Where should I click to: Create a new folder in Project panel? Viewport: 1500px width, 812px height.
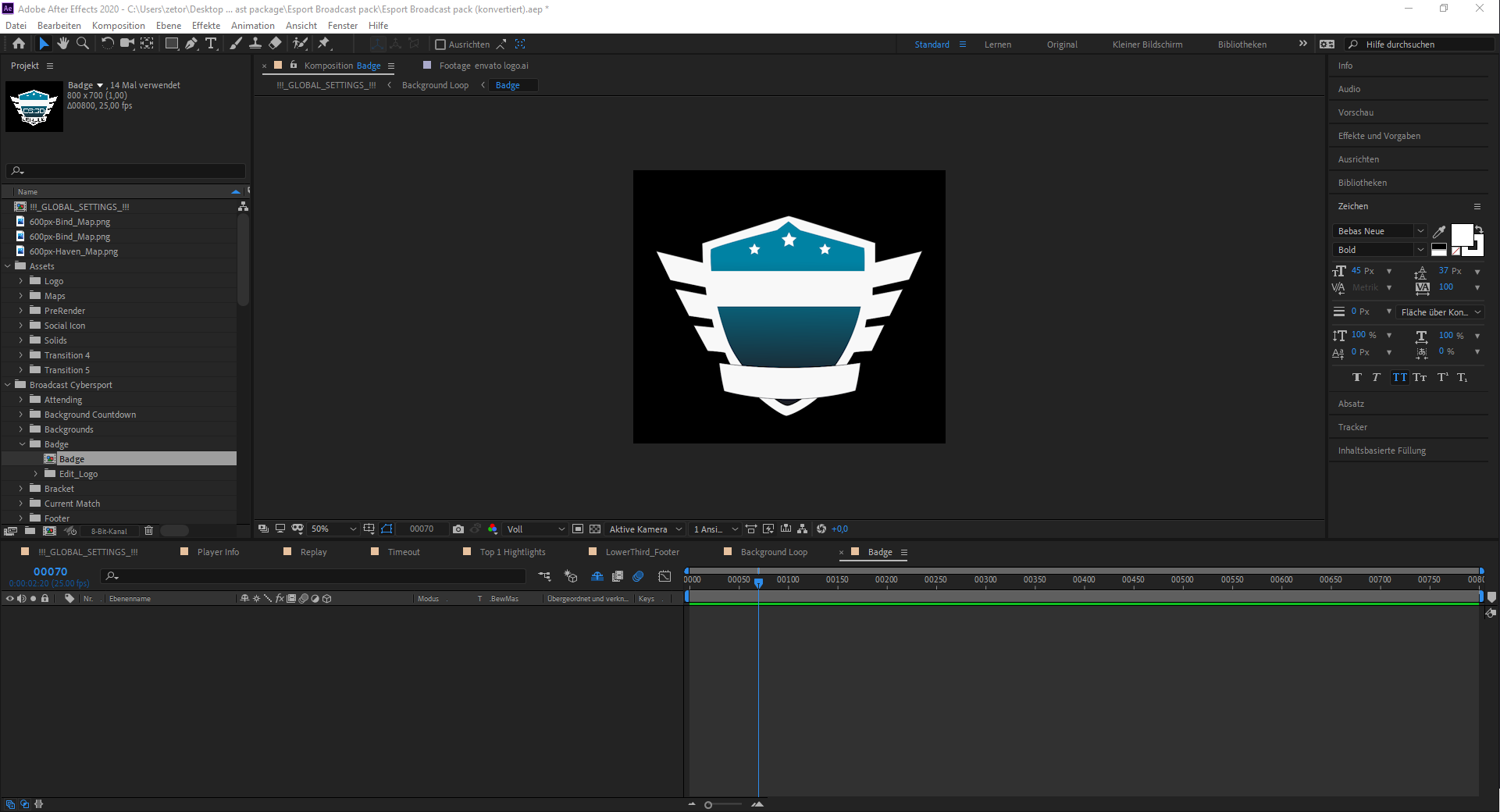click(x=30, y=531)
